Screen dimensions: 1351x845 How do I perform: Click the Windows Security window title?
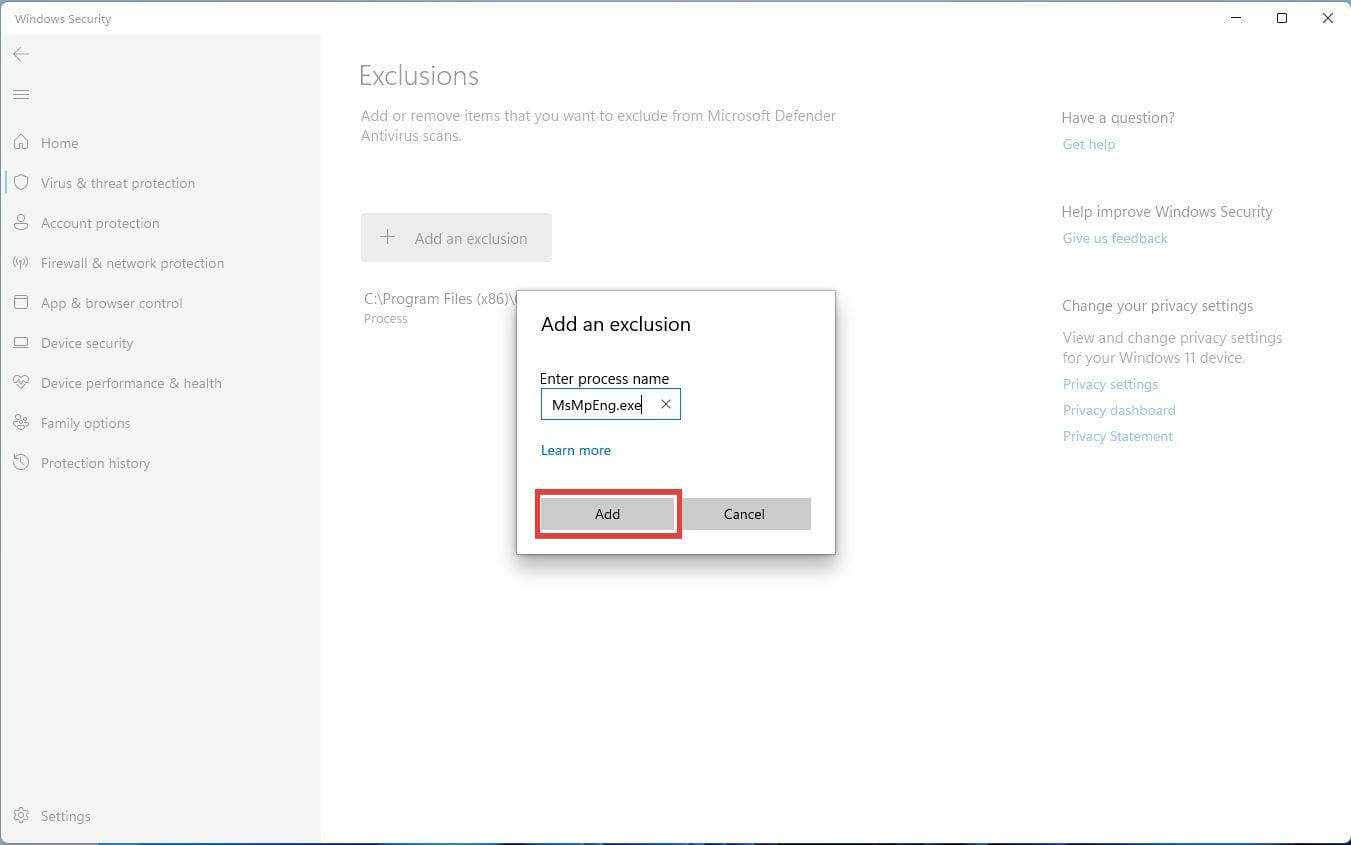coord(63,19)
